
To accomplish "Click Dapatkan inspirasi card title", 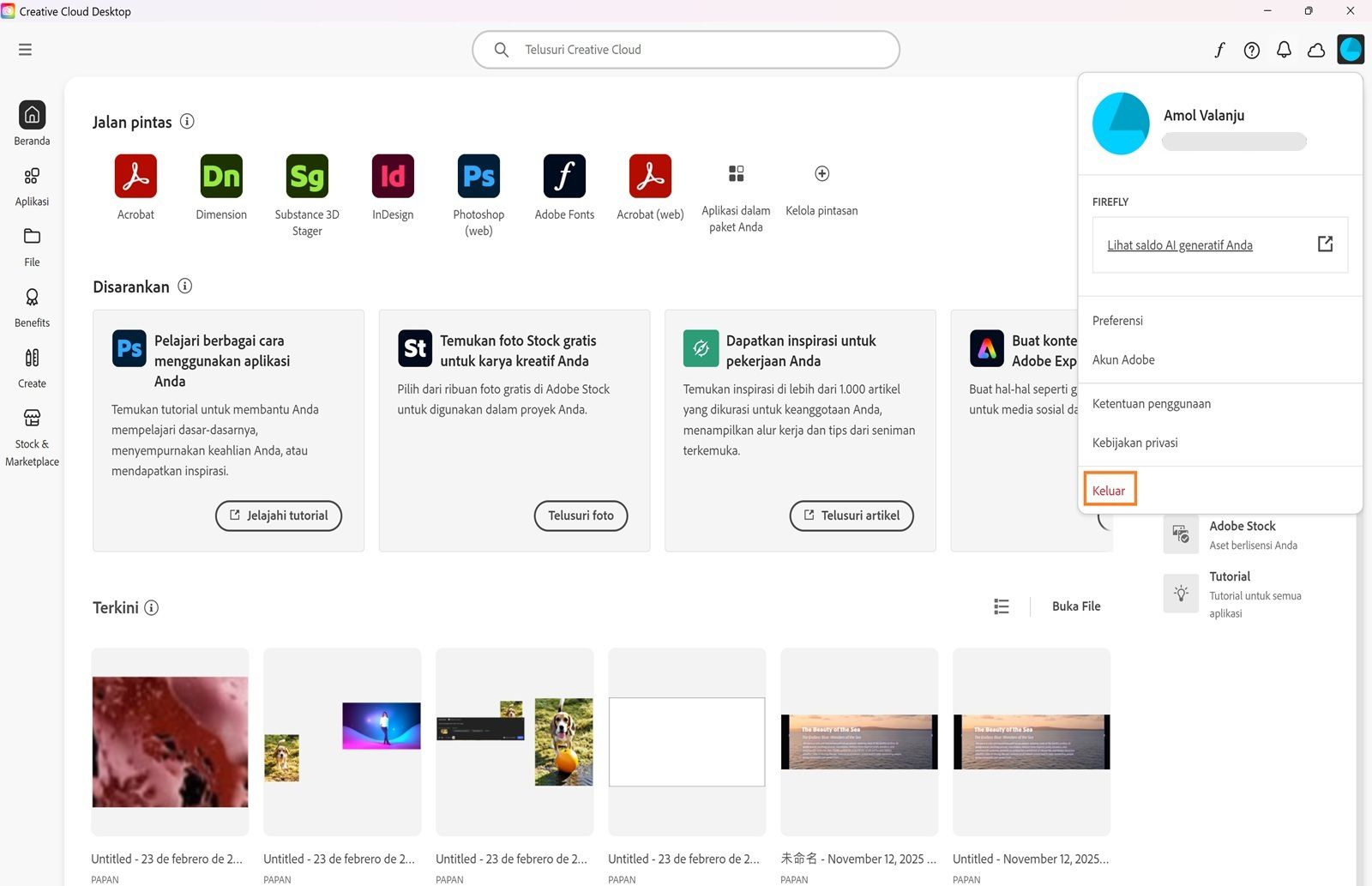I will [x=801, y=351].
